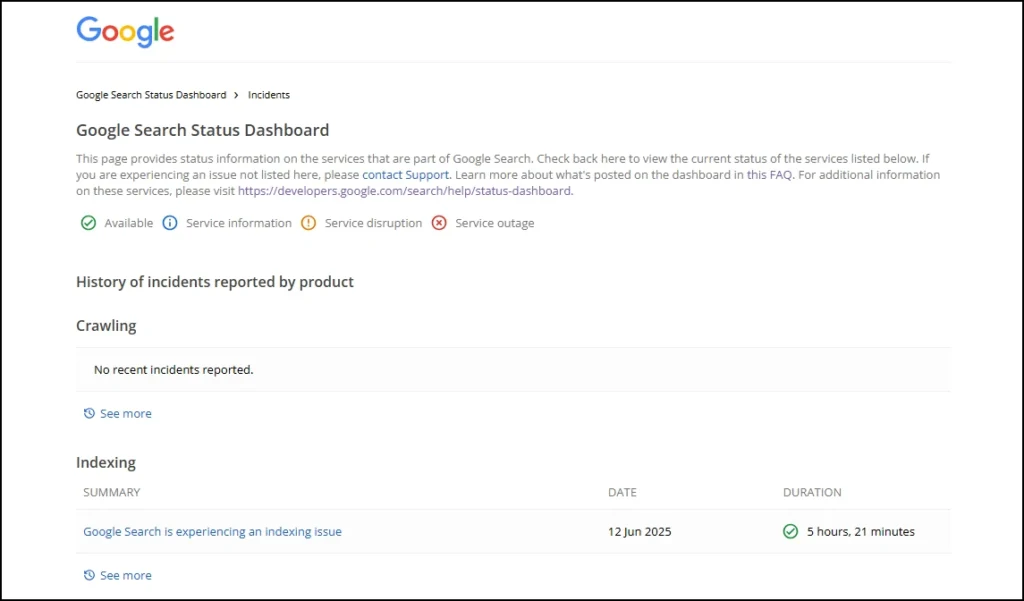Viewport: 1024px width, 601px height.
Task: Select the Incidents breadcrumb item
Action: coord(269,95)
